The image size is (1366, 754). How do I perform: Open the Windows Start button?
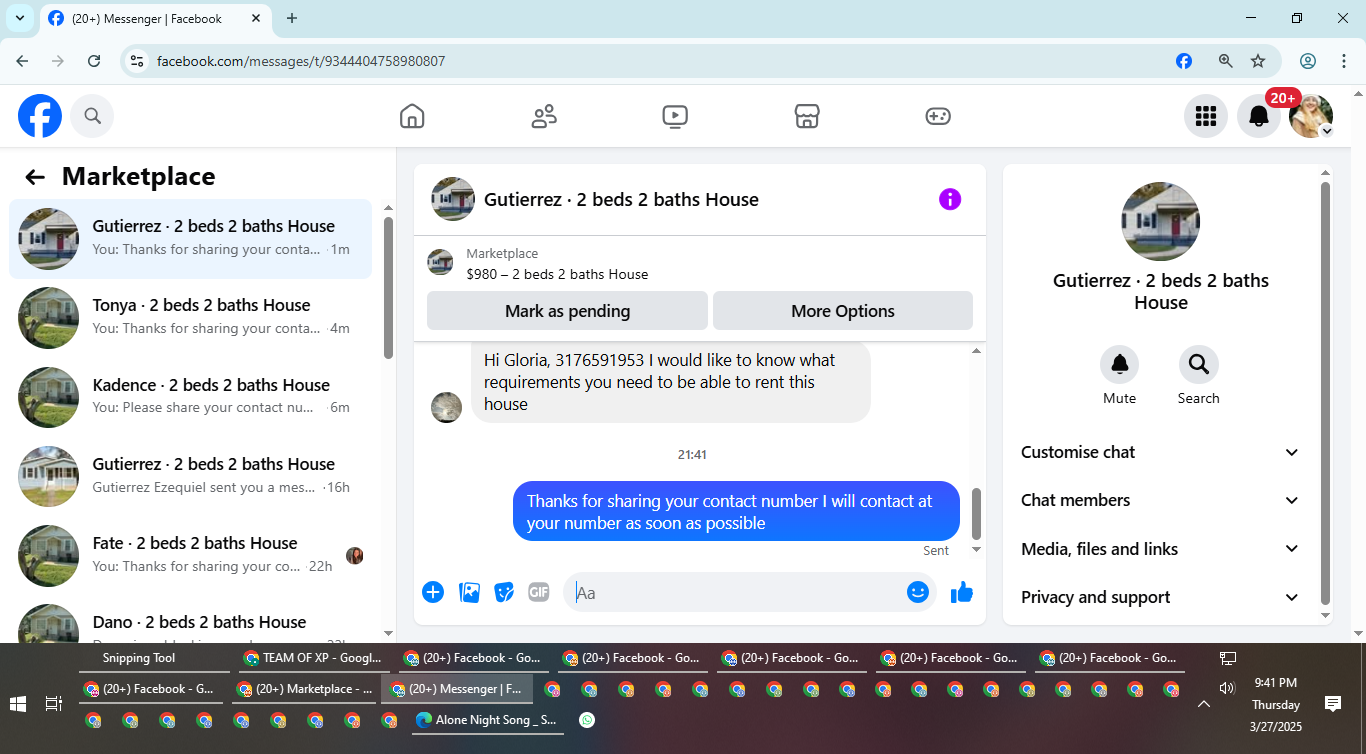pyautogui.click(x=18, y=704)
